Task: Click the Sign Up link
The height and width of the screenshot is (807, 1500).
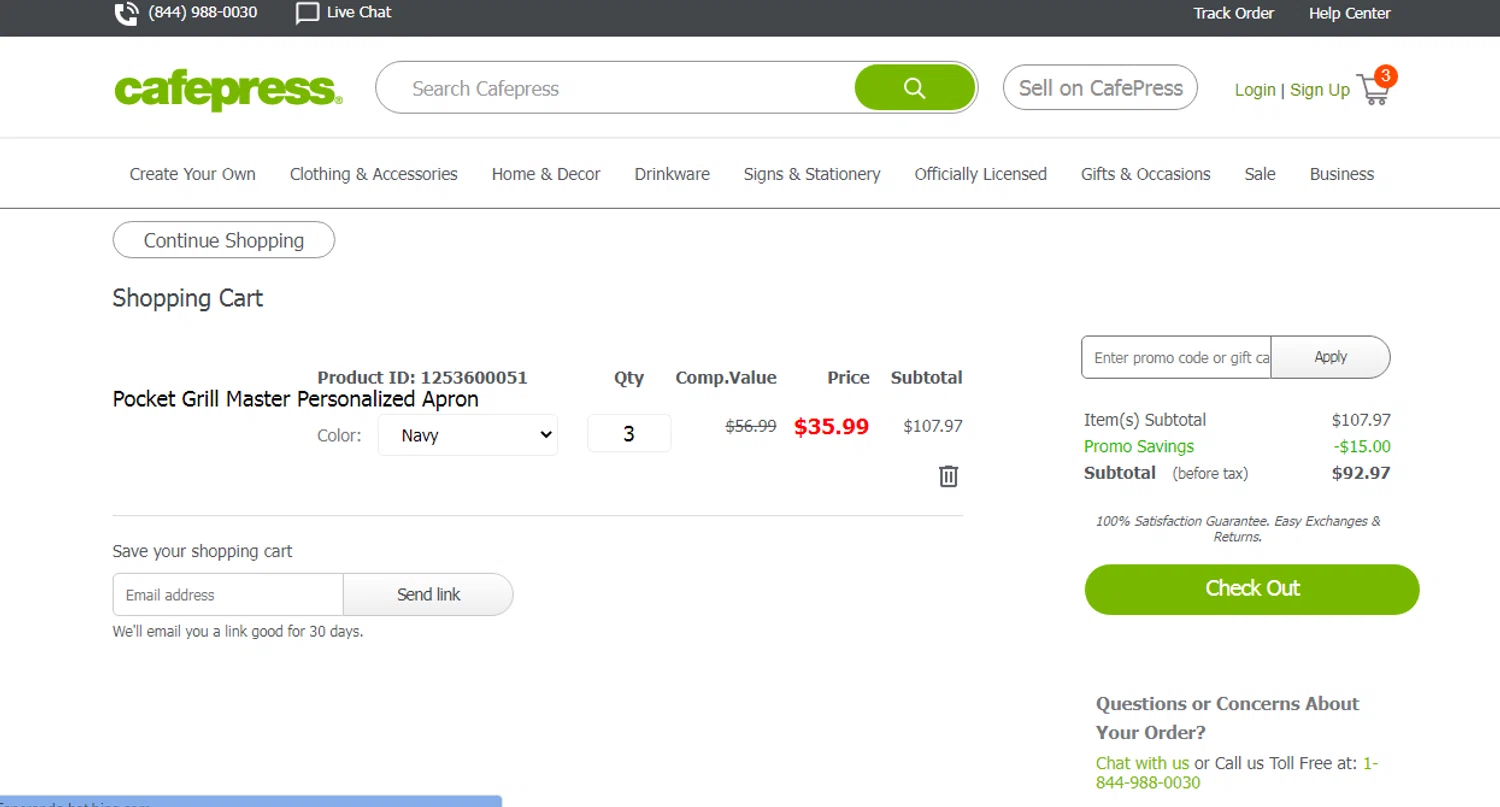Action: 1319,90
